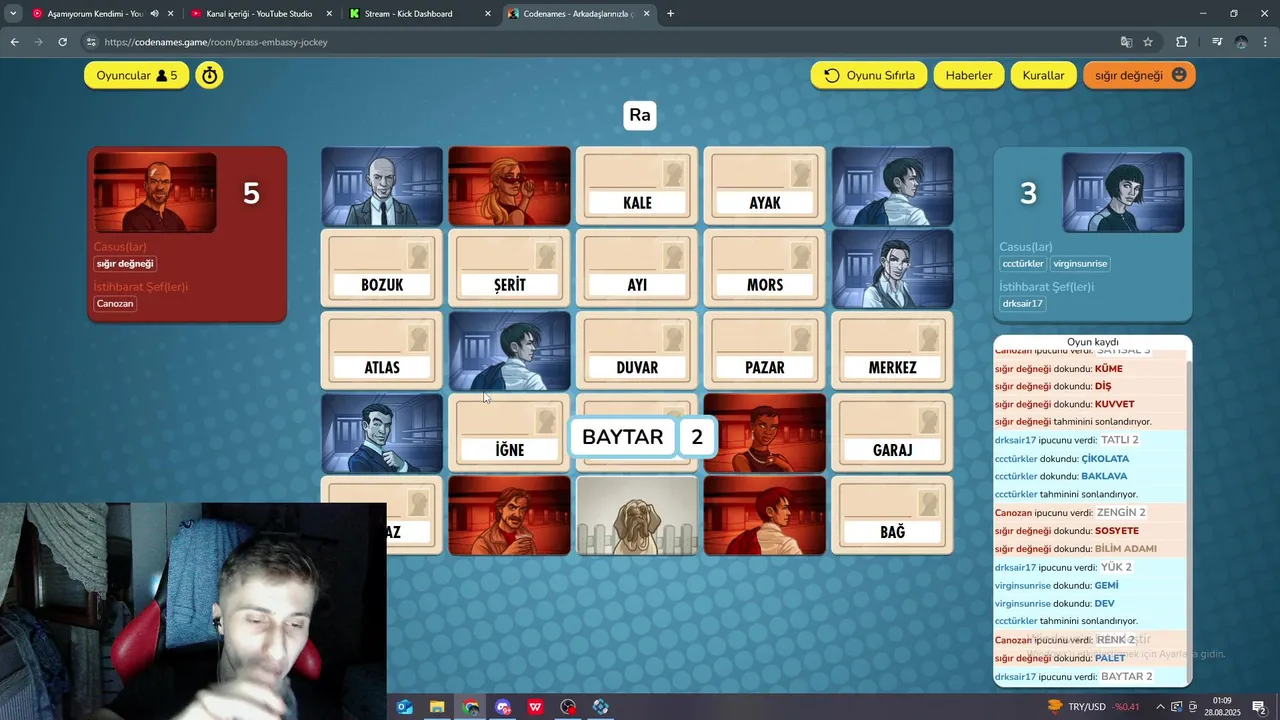Open File Explorer from the taskbar

(437, 707)
